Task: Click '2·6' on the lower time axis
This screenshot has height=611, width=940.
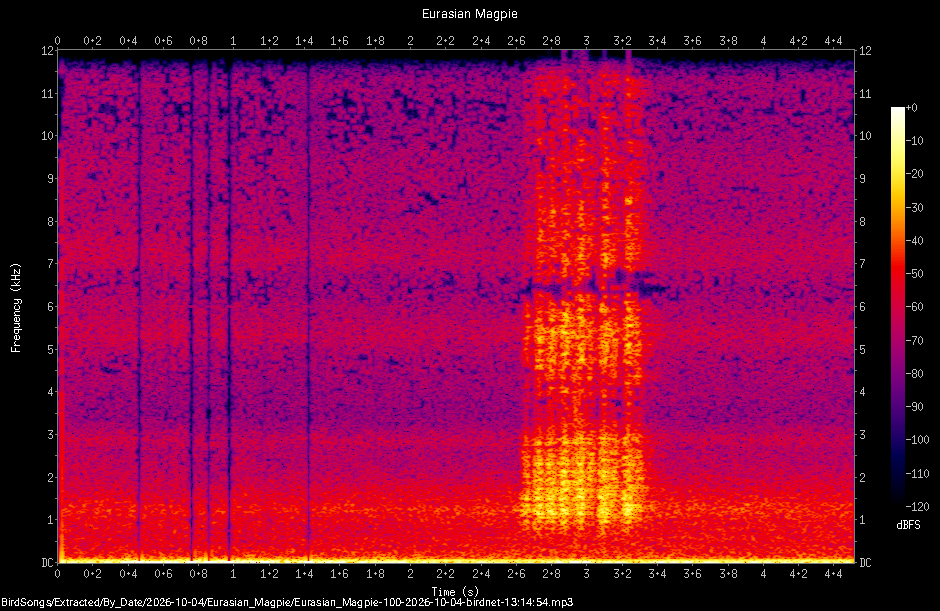Action: coord(516,574)
